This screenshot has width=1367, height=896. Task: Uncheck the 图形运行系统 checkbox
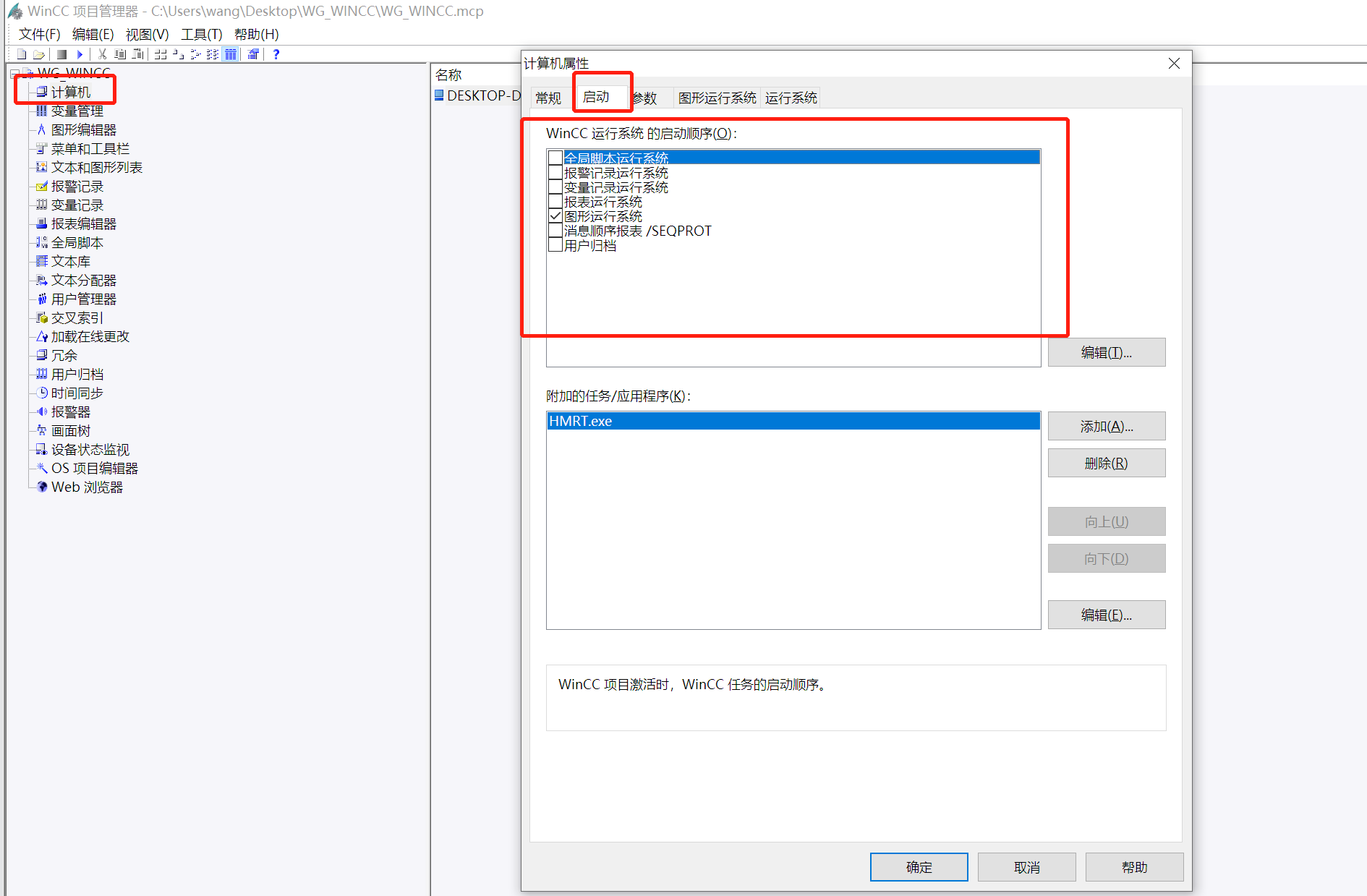tap(555, 216)
